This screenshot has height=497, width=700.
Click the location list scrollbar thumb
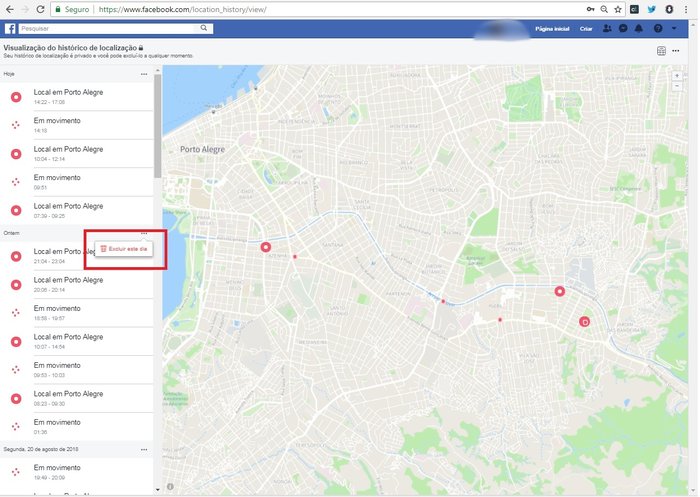158,126
